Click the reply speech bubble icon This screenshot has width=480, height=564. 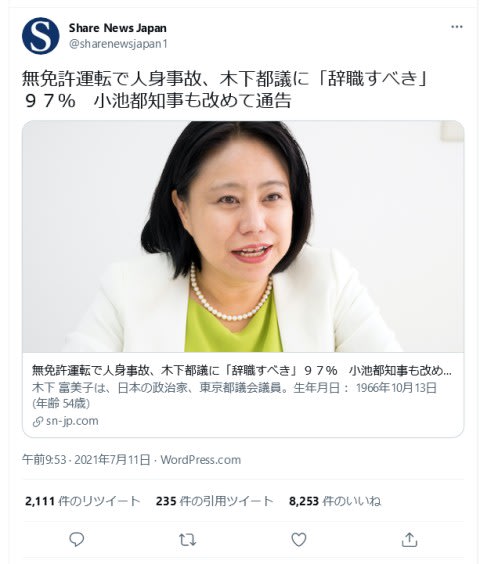(x=76, y=540)
